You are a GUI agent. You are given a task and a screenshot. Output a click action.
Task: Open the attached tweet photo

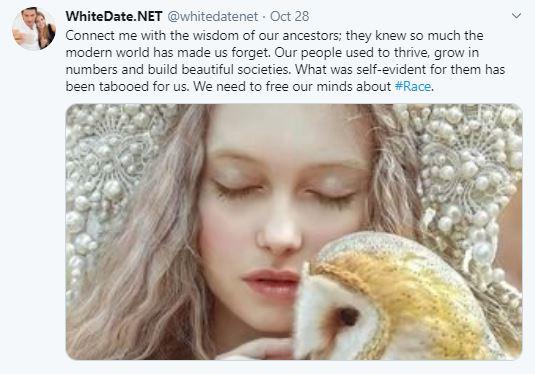294,232
